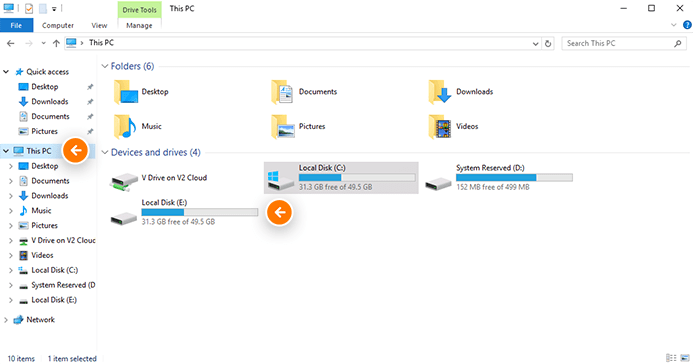Switch to large icons view in status bar
This screenshot has height=364, width=693.
click(685, 358)
